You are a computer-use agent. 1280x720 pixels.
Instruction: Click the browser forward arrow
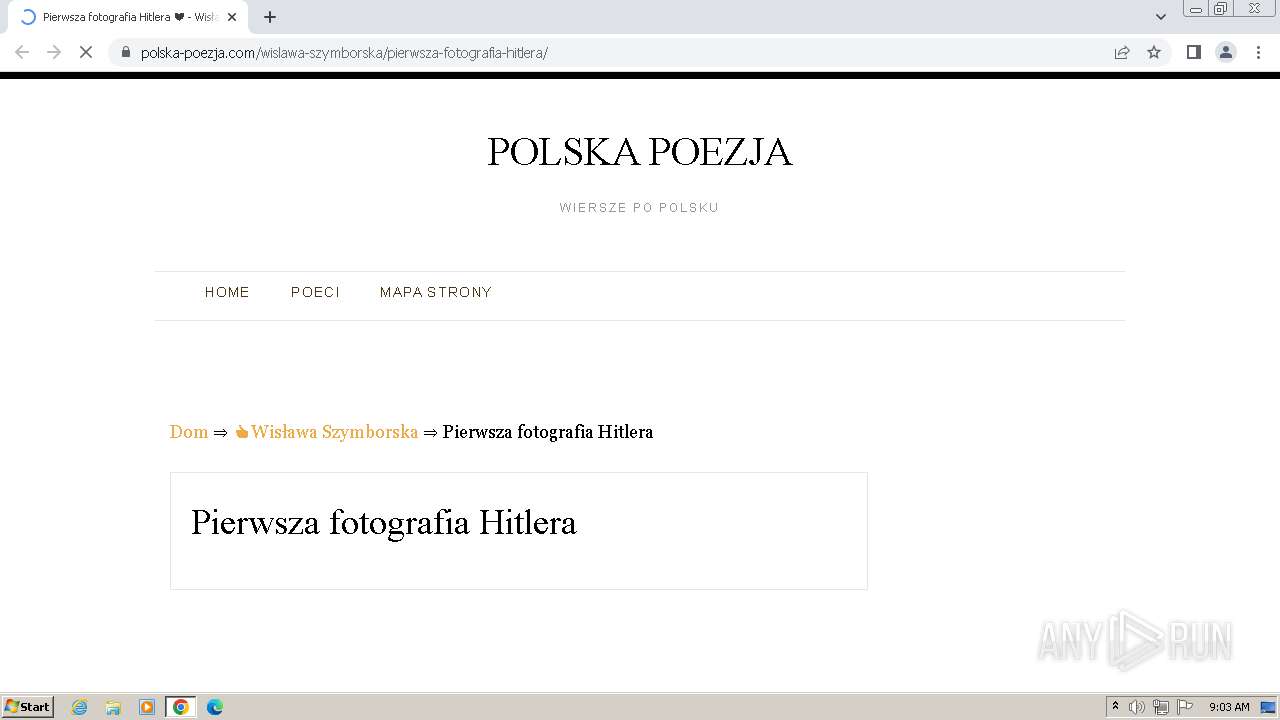point(54,52)
